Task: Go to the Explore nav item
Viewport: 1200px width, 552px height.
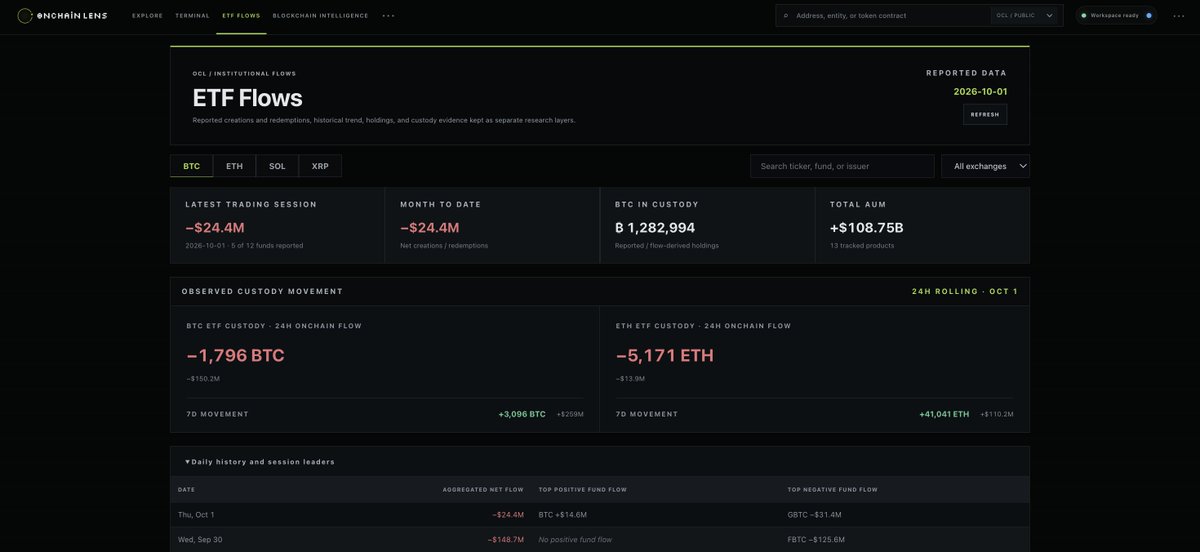Action: (x=147, y=16)
